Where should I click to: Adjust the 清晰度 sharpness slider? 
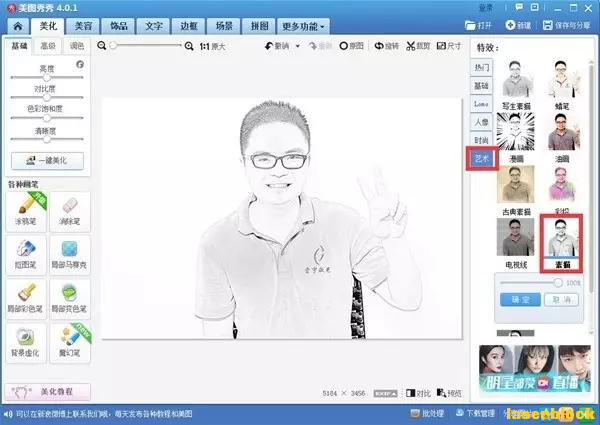pos(47,139)
